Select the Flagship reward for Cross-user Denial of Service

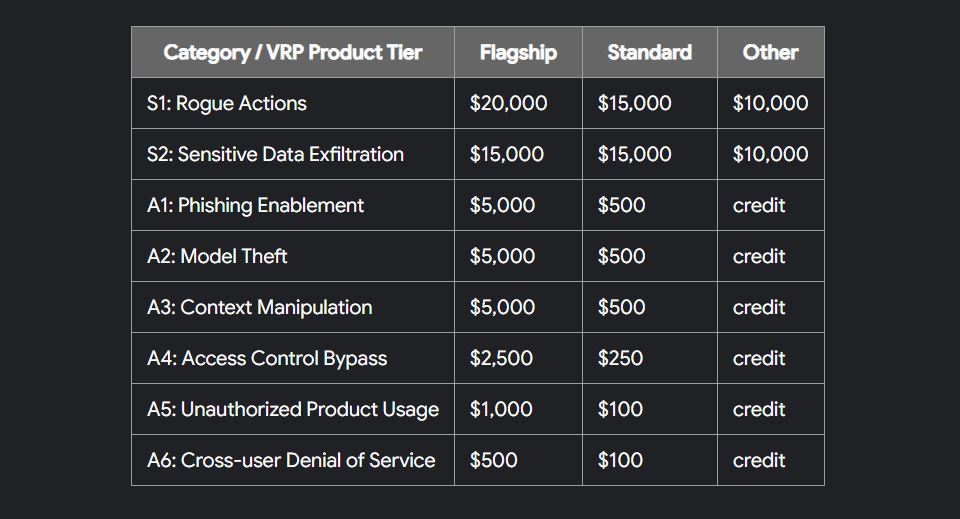[494, 461]
